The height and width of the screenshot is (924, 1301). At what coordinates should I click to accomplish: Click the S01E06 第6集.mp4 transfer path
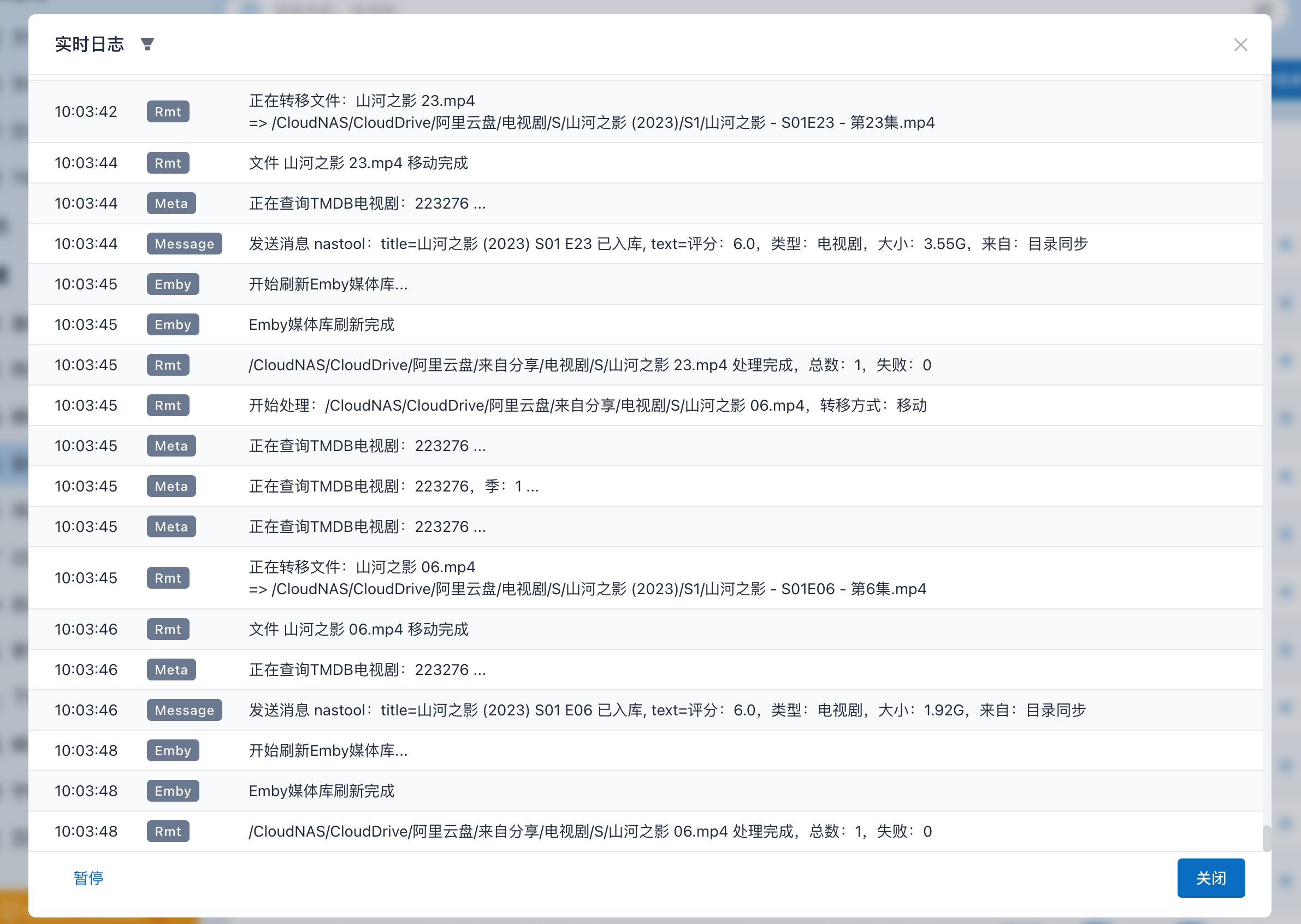click(x=587, y=588)
